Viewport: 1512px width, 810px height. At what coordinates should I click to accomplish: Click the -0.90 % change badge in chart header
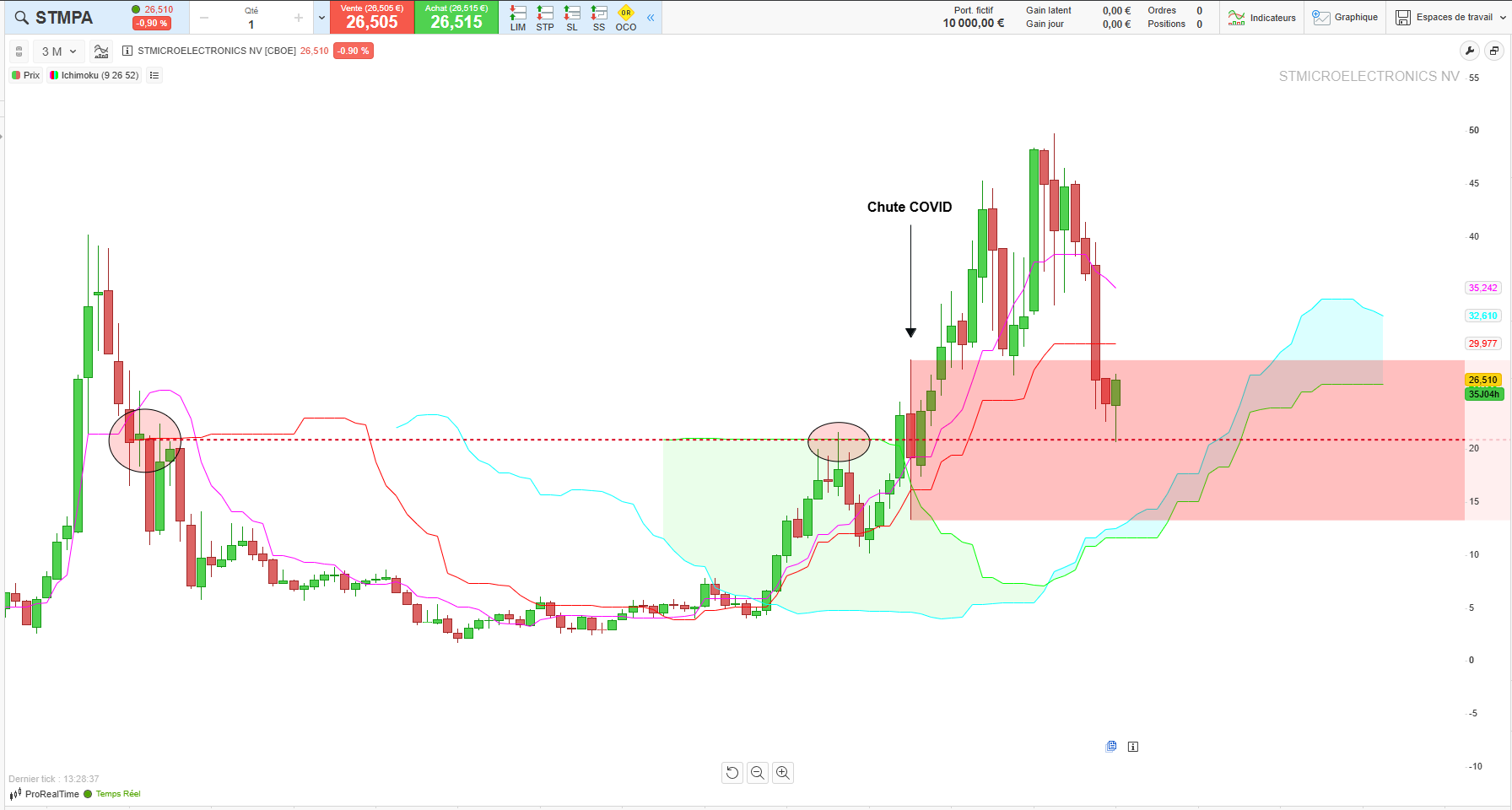(354, 51)
